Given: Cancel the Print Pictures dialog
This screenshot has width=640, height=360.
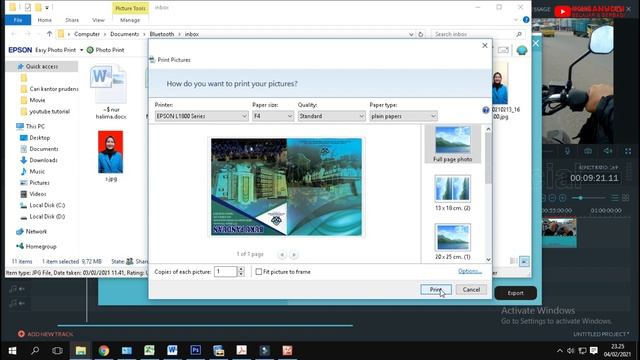Looking at the screenshot, I should pyautogui.click(x=471, y=289).
